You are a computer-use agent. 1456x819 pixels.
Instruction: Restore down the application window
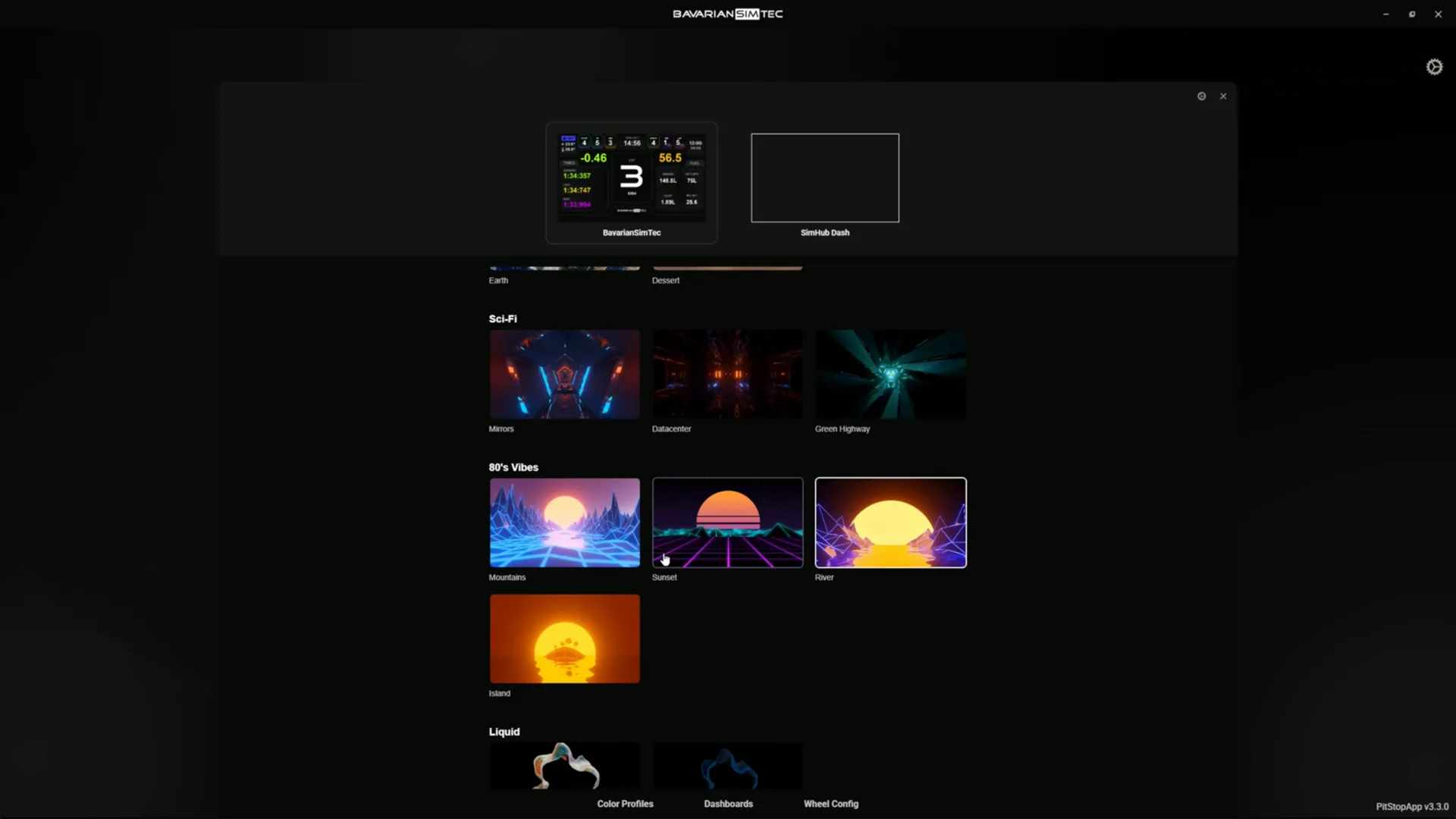[1412, 14]
